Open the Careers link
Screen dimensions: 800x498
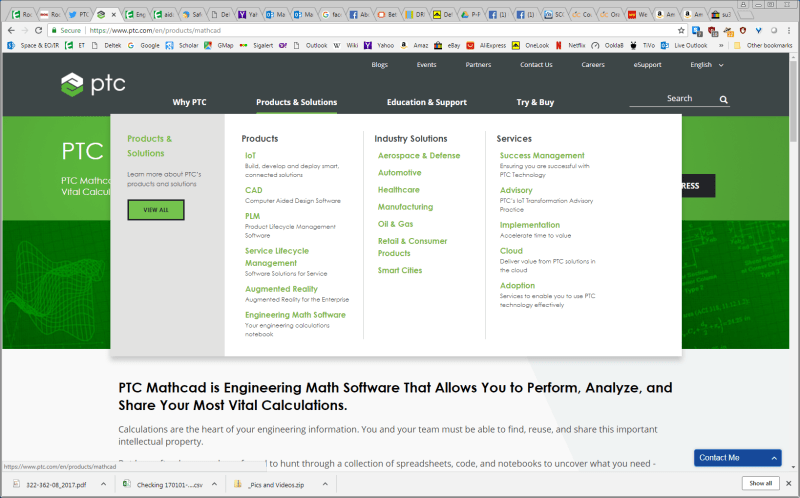pos(593,65)
